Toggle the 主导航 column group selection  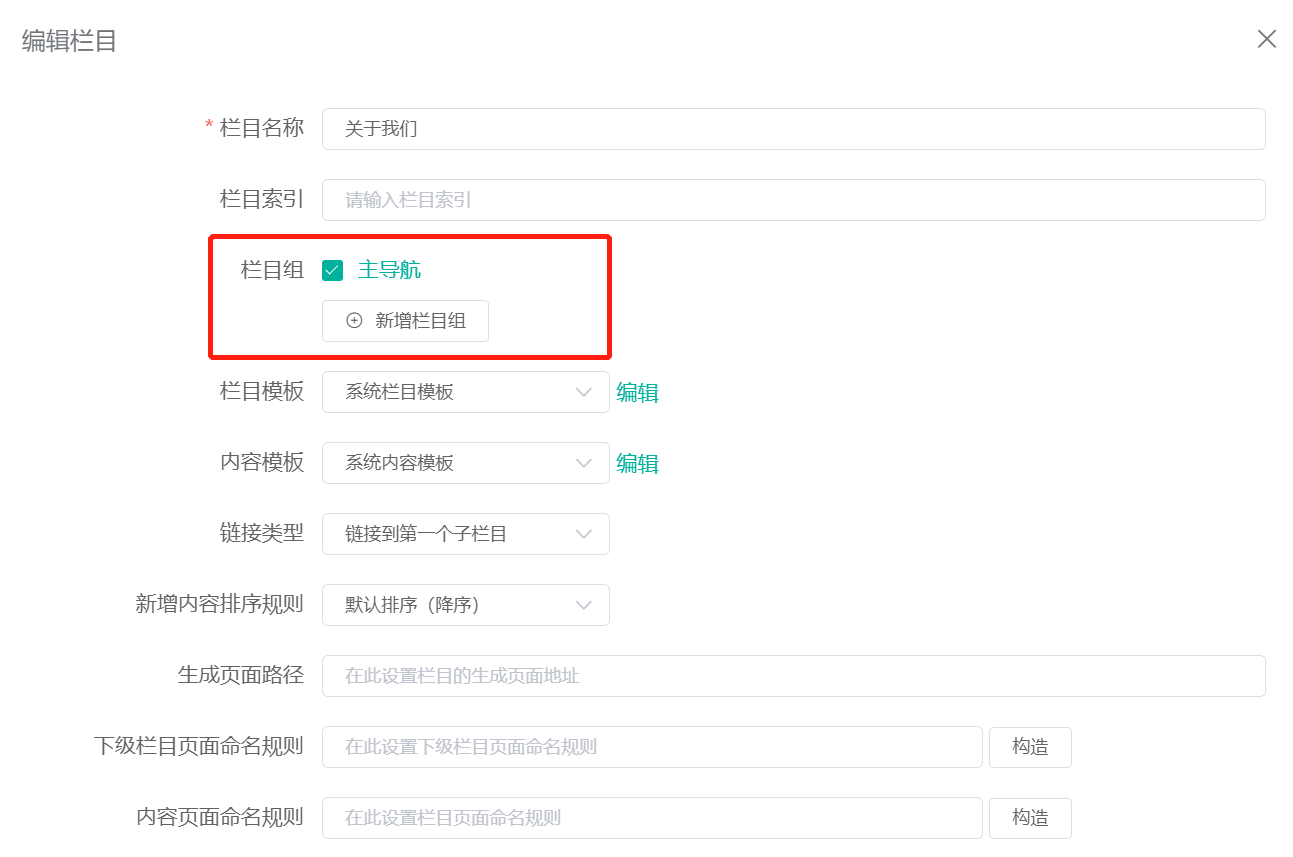click(331, 269)
